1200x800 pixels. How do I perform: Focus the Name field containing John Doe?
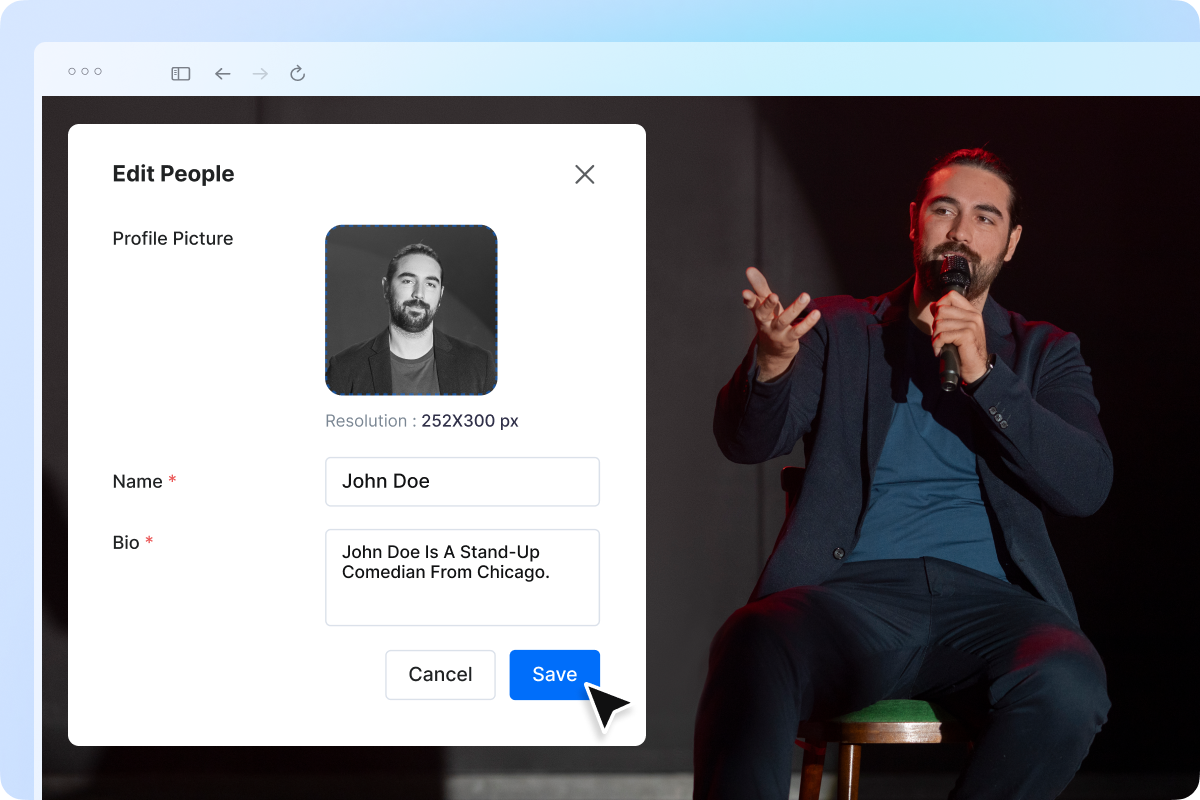(462, 482)
